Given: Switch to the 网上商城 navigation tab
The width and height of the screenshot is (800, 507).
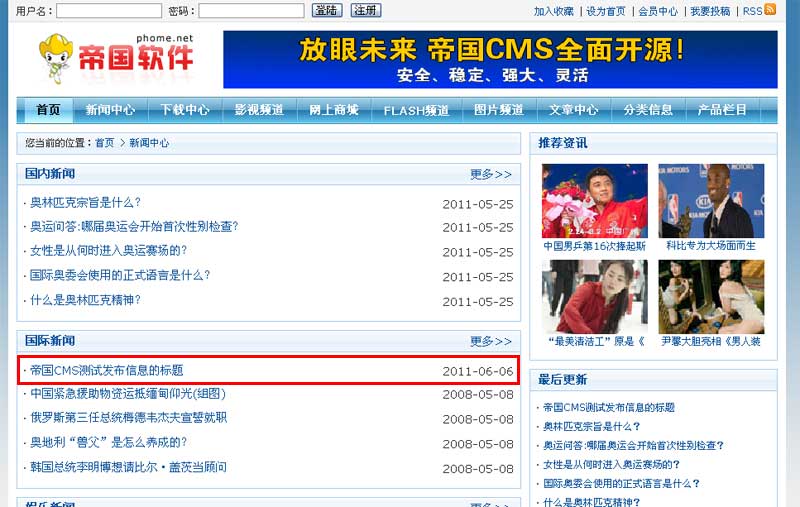Looking at the screenshot, I should coord(334,110).
